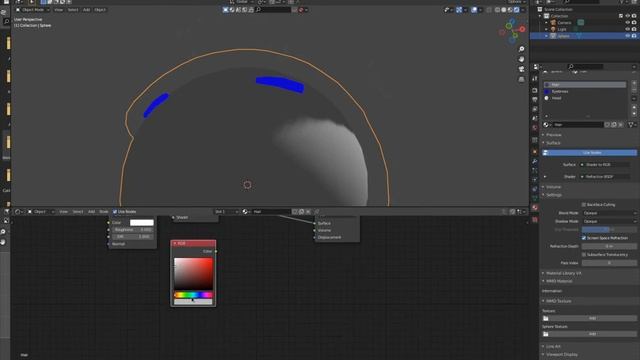Open the node editor Add menu

point(91,212)
